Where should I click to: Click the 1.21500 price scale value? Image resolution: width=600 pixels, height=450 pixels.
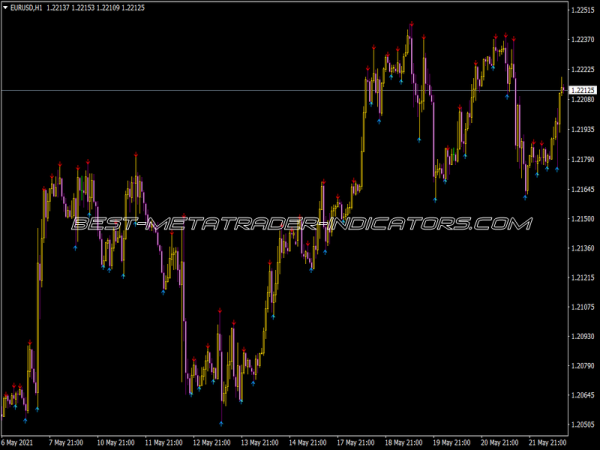point(582,218)
